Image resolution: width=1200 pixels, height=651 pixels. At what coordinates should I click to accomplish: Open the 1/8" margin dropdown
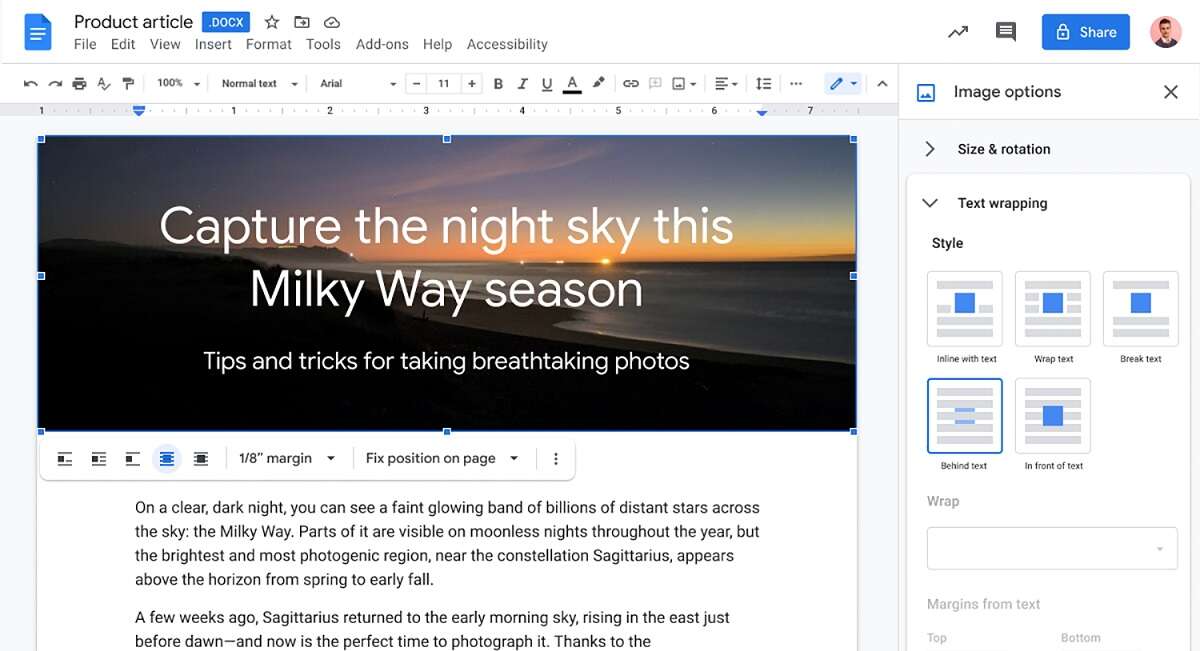(287, 459)
